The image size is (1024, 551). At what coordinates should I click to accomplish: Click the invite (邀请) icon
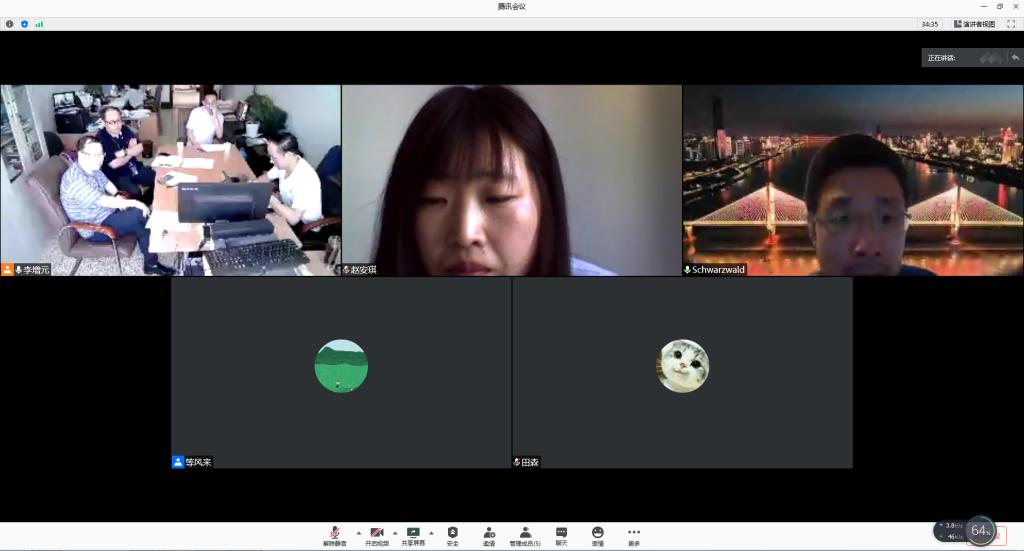click(x=489, y=533)
